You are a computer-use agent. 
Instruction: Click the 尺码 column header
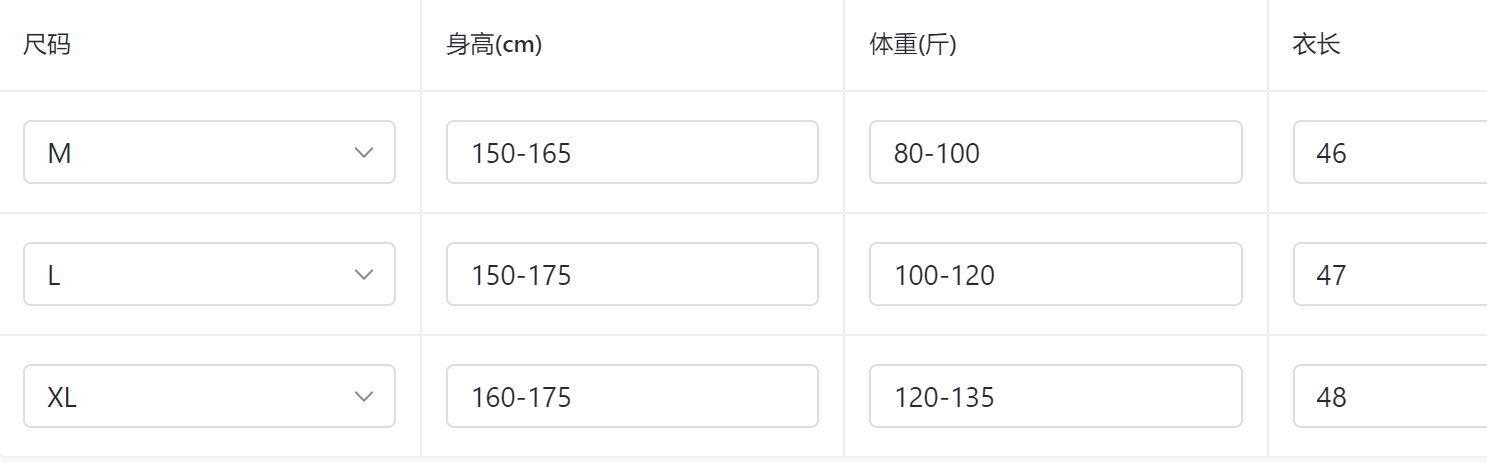pyautogui.click(x=47, y=46)
